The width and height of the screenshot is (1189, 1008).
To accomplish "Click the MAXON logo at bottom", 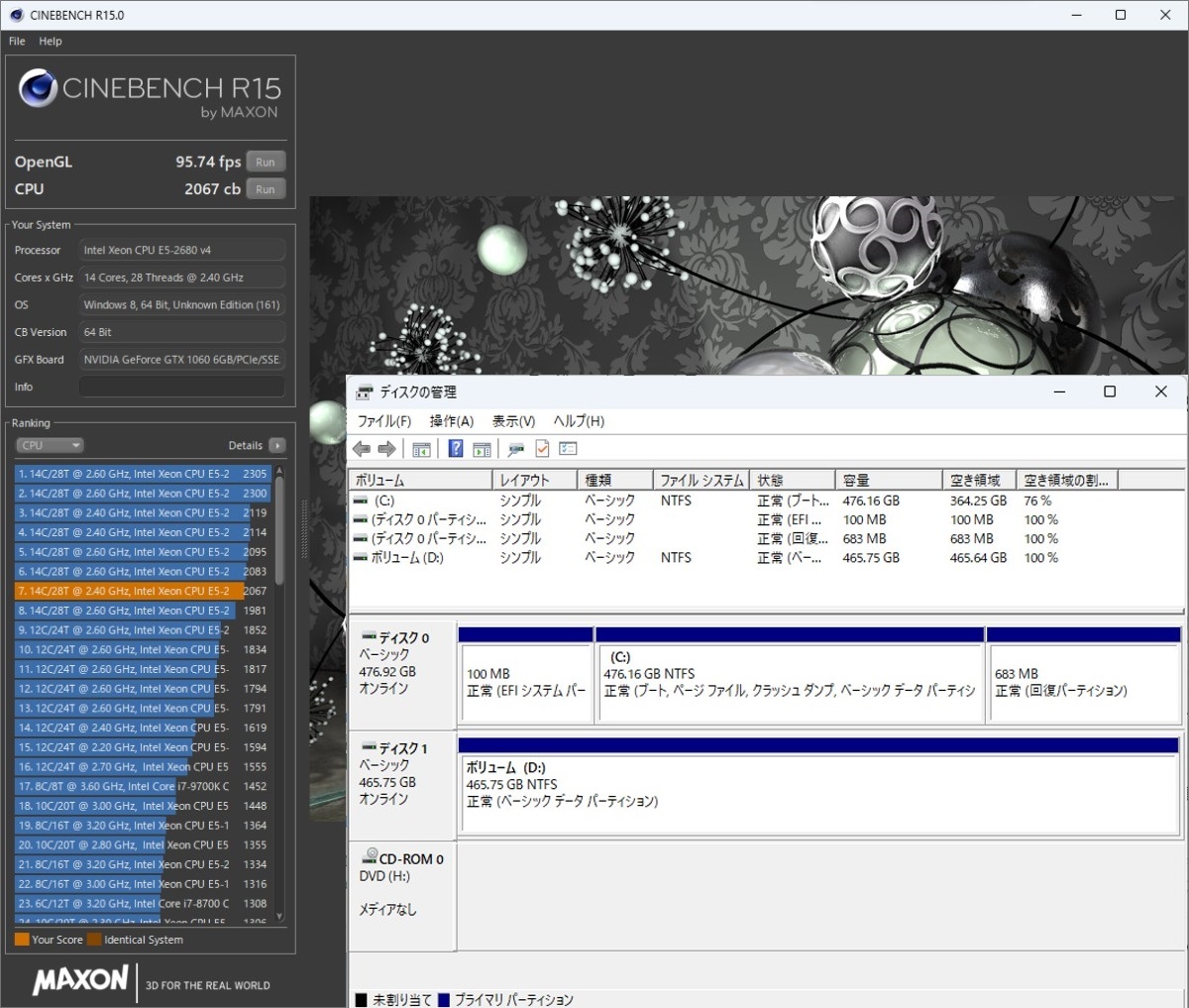I will pos(81,981).
